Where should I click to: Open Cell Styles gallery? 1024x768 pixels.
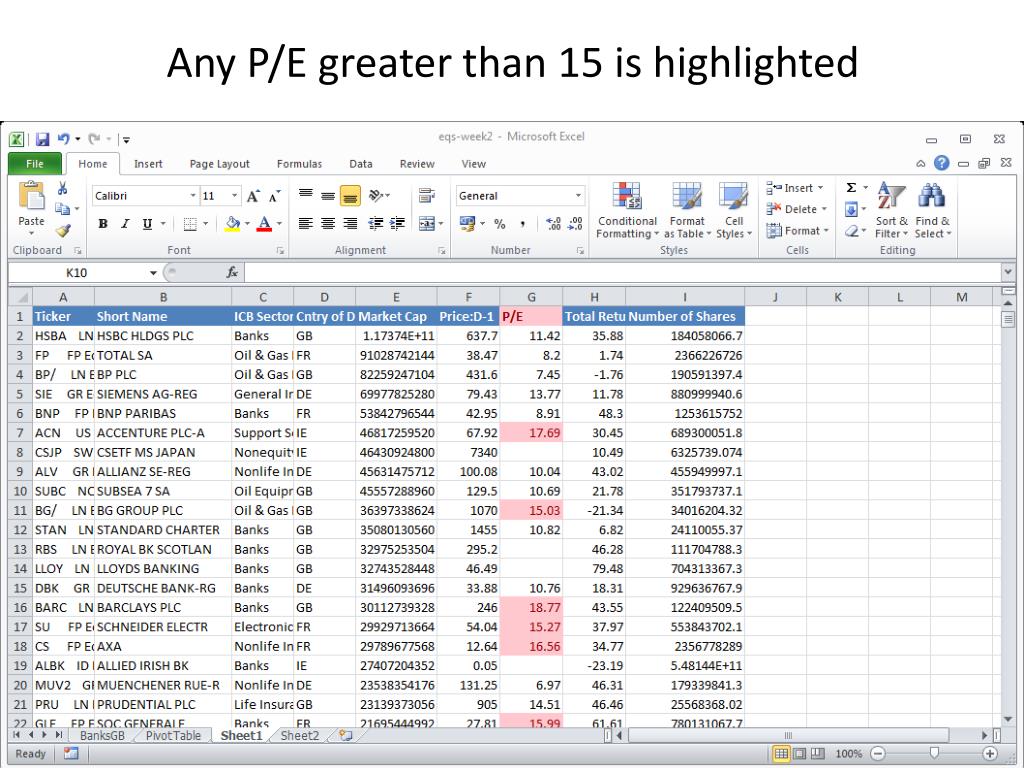tap(734, 210)
